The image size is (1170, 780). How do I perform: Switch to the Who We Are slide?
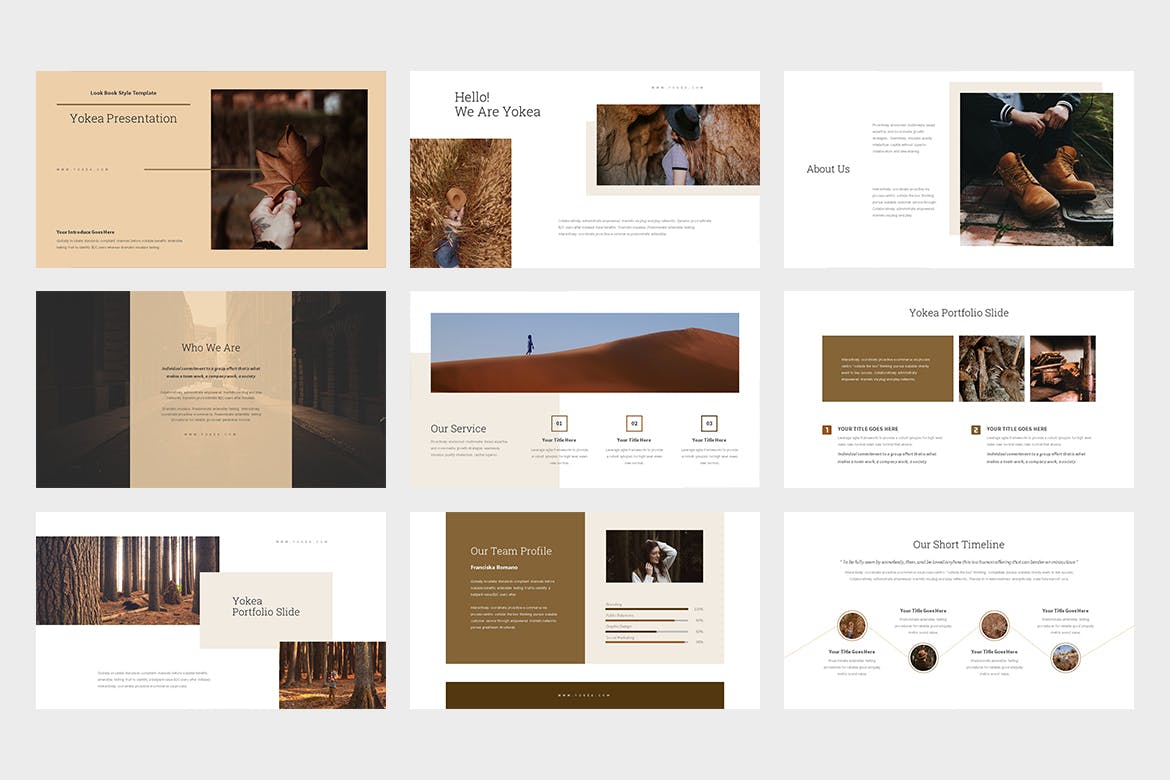[210, 389]
